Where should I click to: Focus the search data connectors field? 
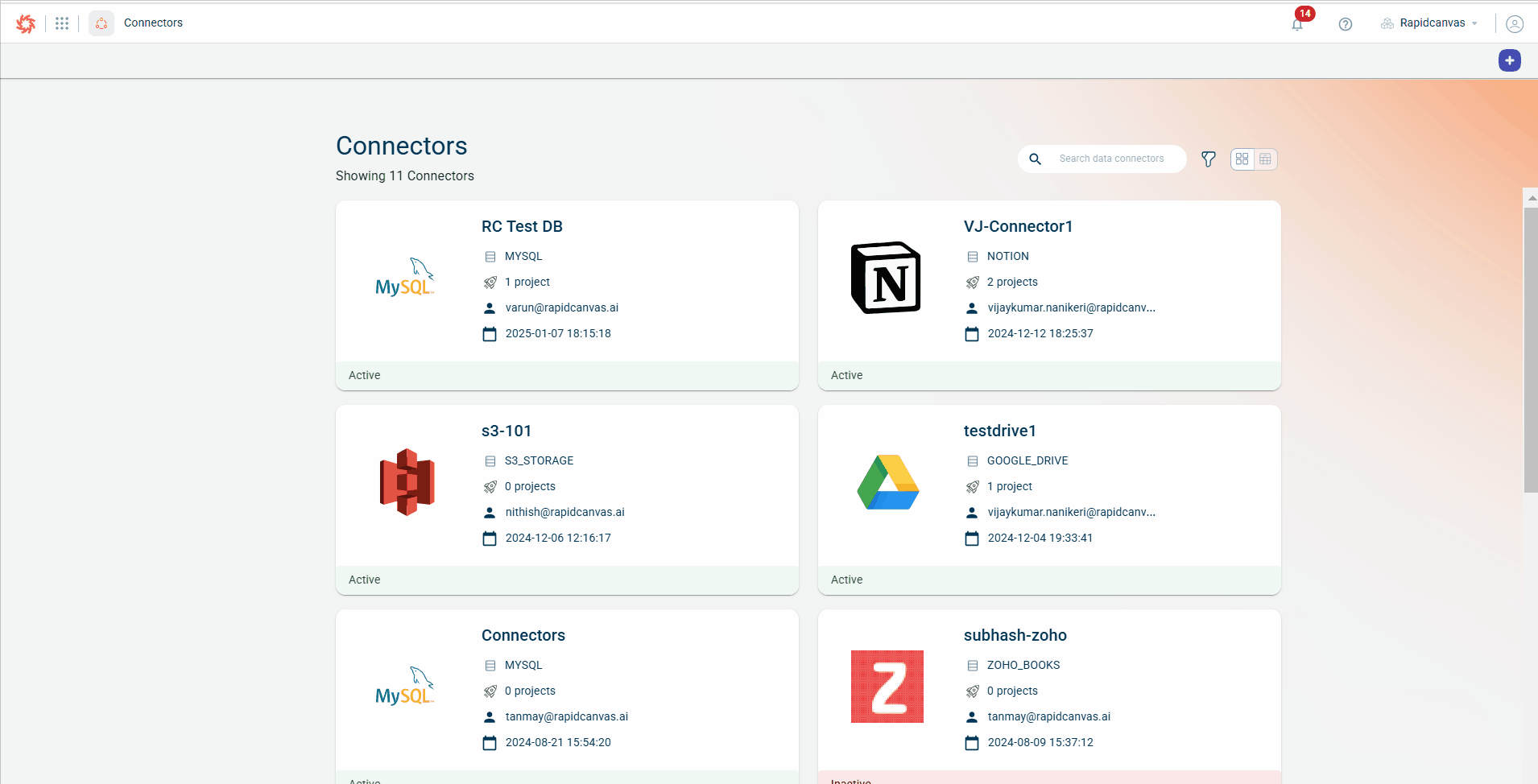[1115, 159]
